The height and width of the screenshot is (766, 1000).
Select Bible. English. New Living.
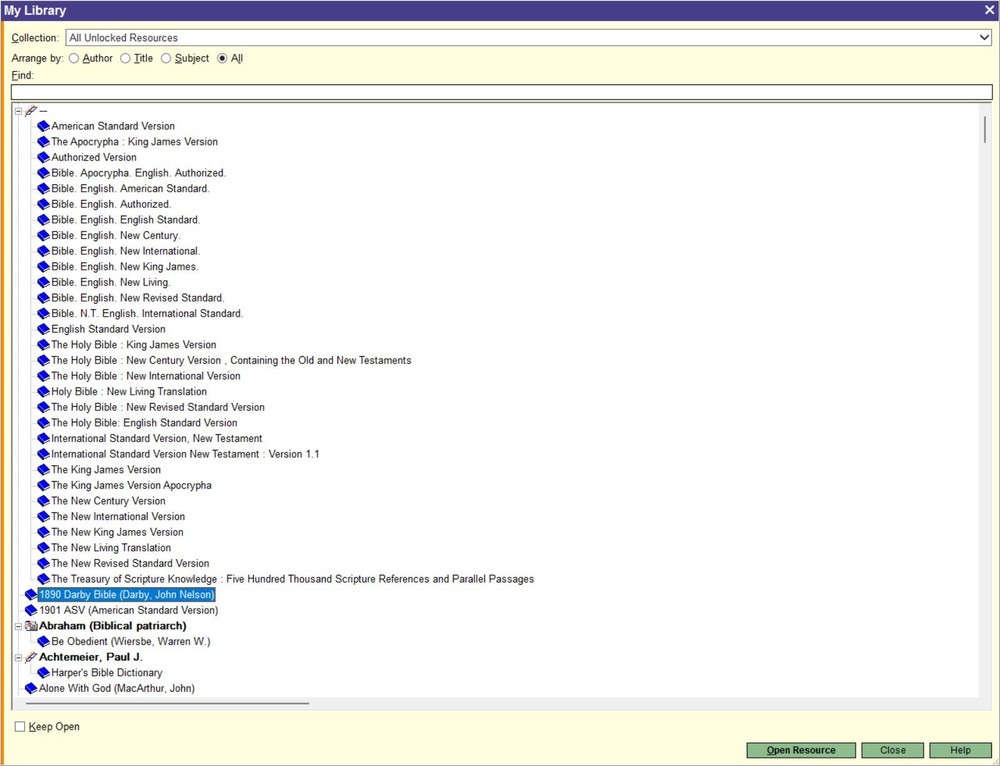111,283
